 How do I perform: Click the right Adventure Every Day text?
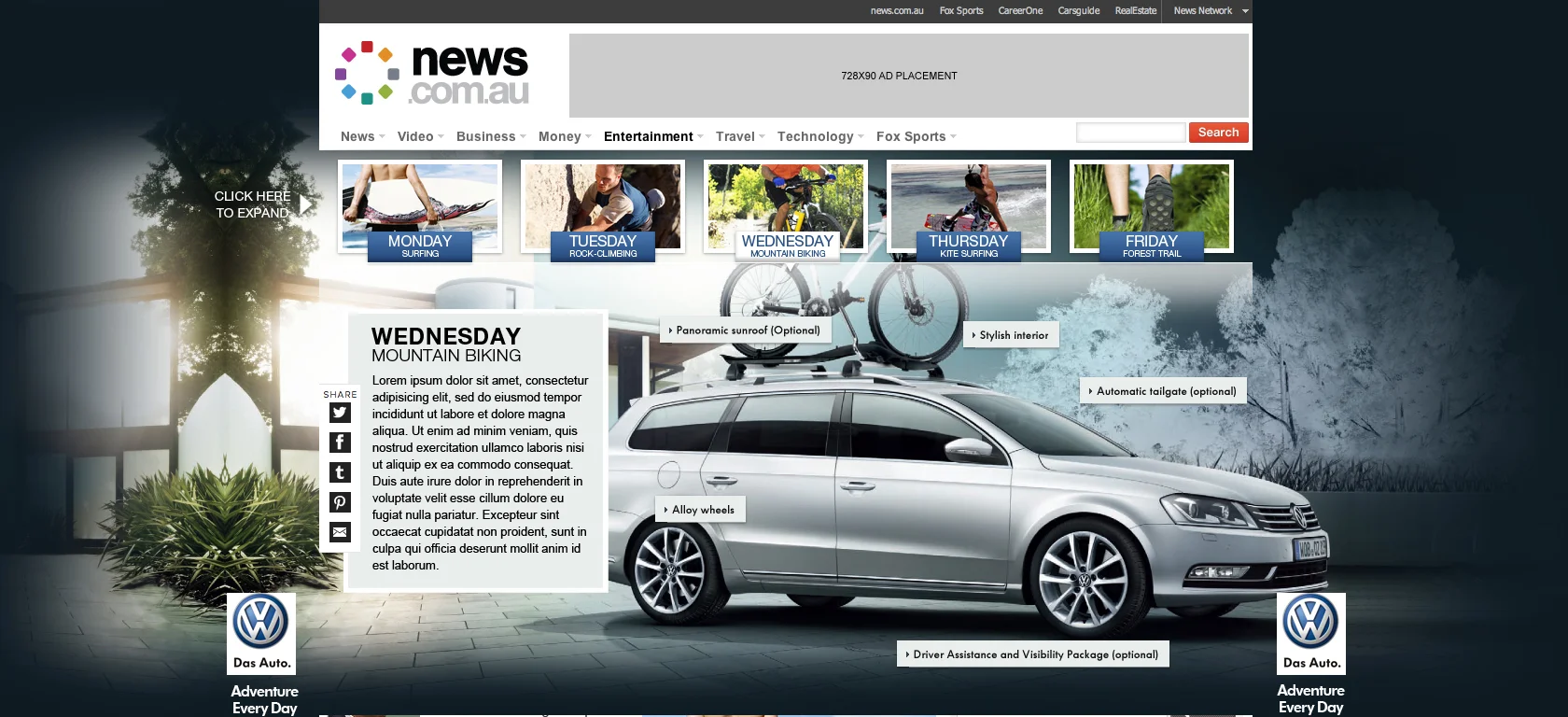1311,698
